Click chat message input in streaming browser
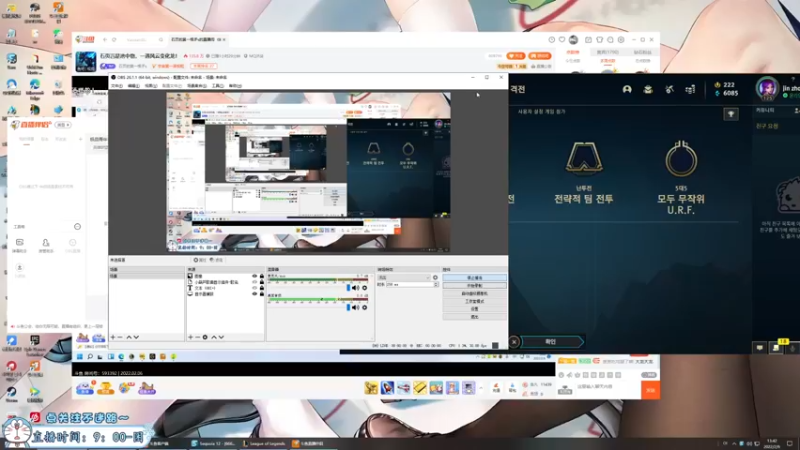 pos(607,387)
